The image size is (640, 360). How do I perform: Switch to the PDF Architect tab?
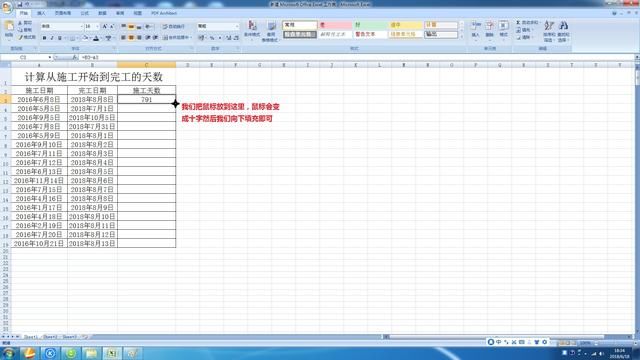[164, 13]
